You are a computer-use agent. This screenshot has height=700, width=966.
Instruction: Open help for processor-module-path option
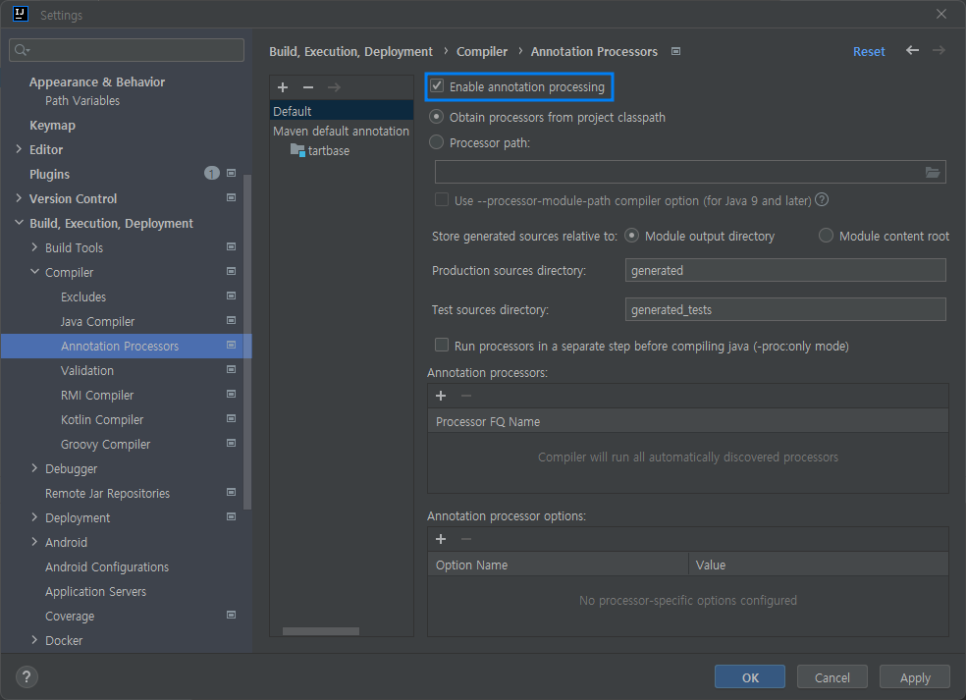822,200
